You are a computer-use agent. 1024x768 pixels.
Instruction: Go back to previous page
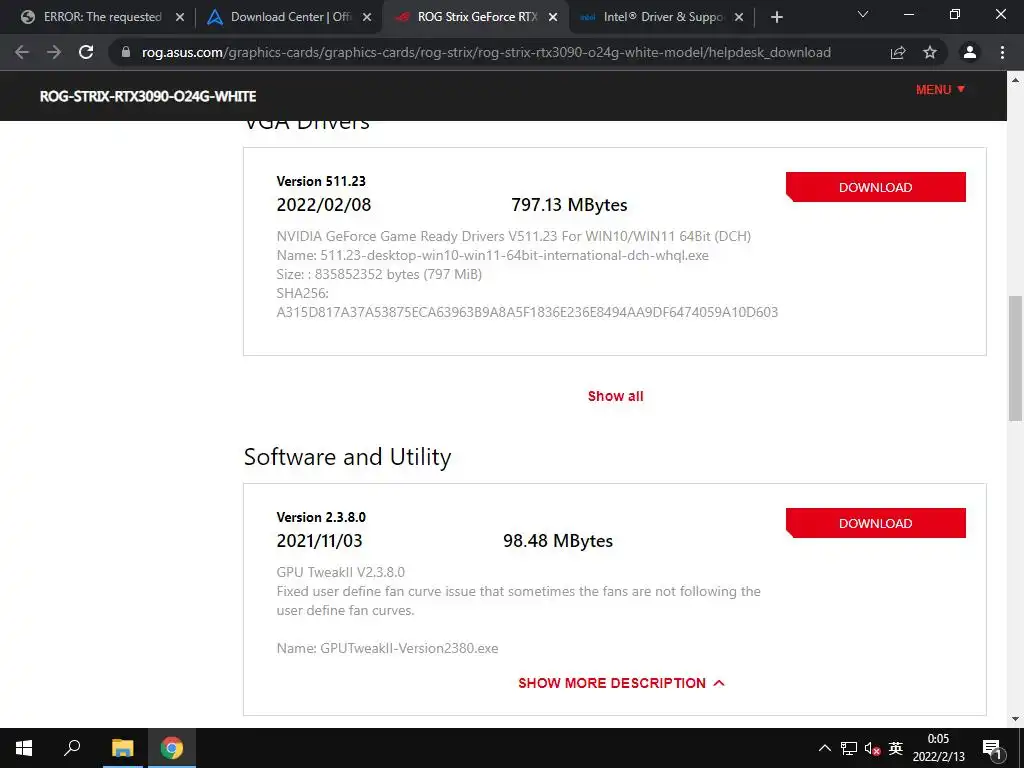pos(22,52)
